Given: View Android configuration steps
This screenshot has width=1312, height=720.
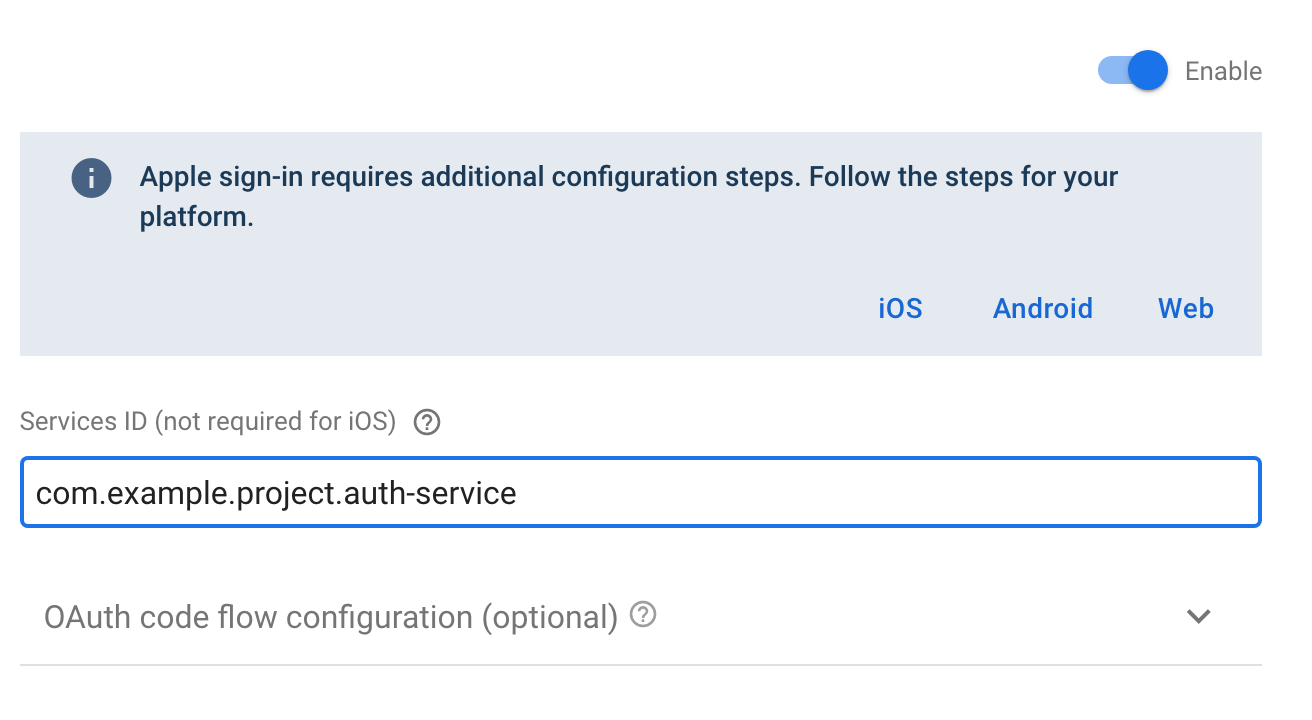Looking at the screenshot, I should pos(1042,308).
